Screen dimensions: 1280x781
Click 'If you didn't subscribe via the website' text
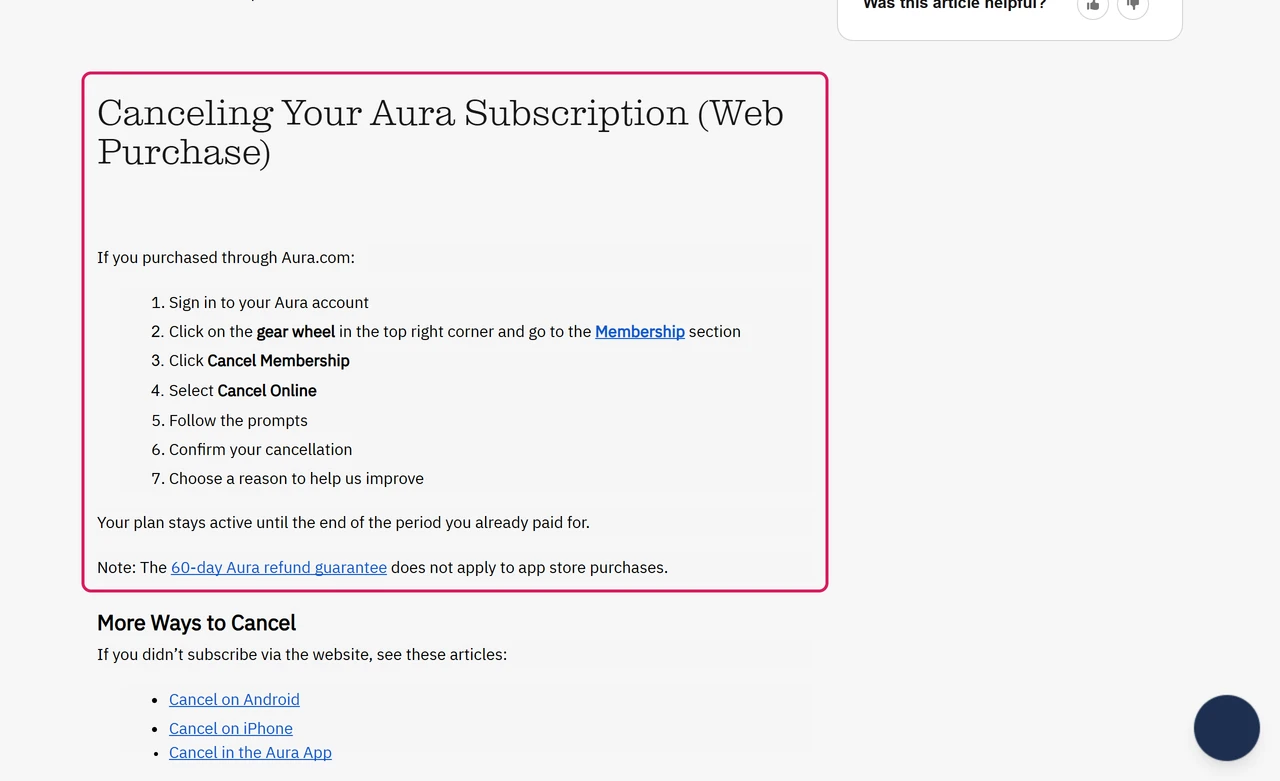point(302,655)
